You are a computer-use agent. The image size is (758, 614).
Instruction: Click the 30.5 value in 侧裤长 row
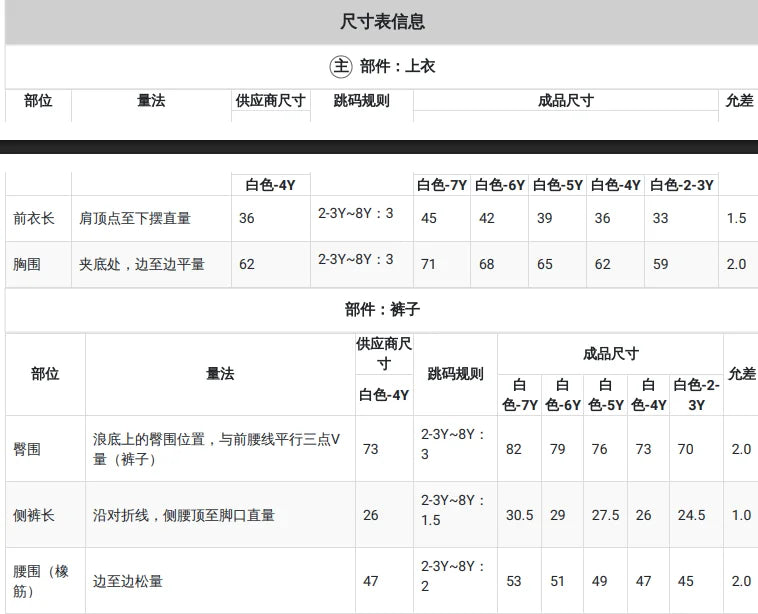tap(520, 515)
